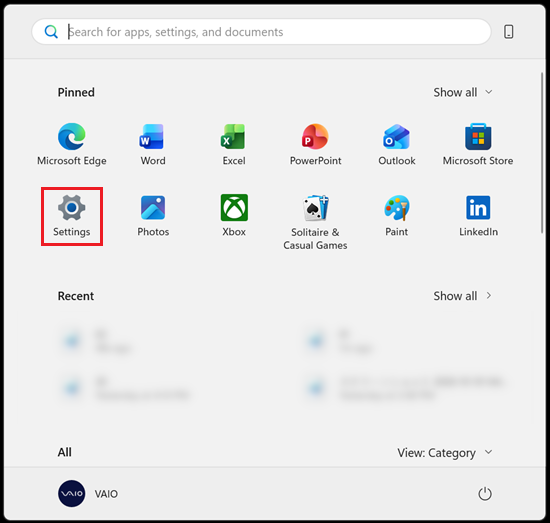Click the Start menu vertical scrollbar

coord(542,153)
